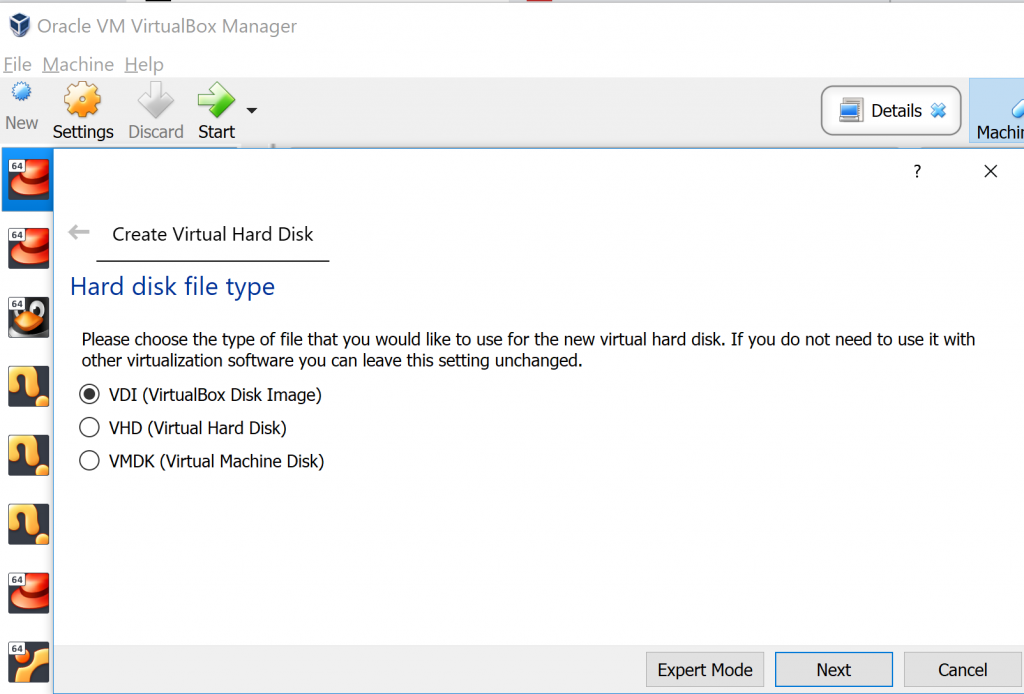Click the question mark help icon

click(x=917, y=171)
